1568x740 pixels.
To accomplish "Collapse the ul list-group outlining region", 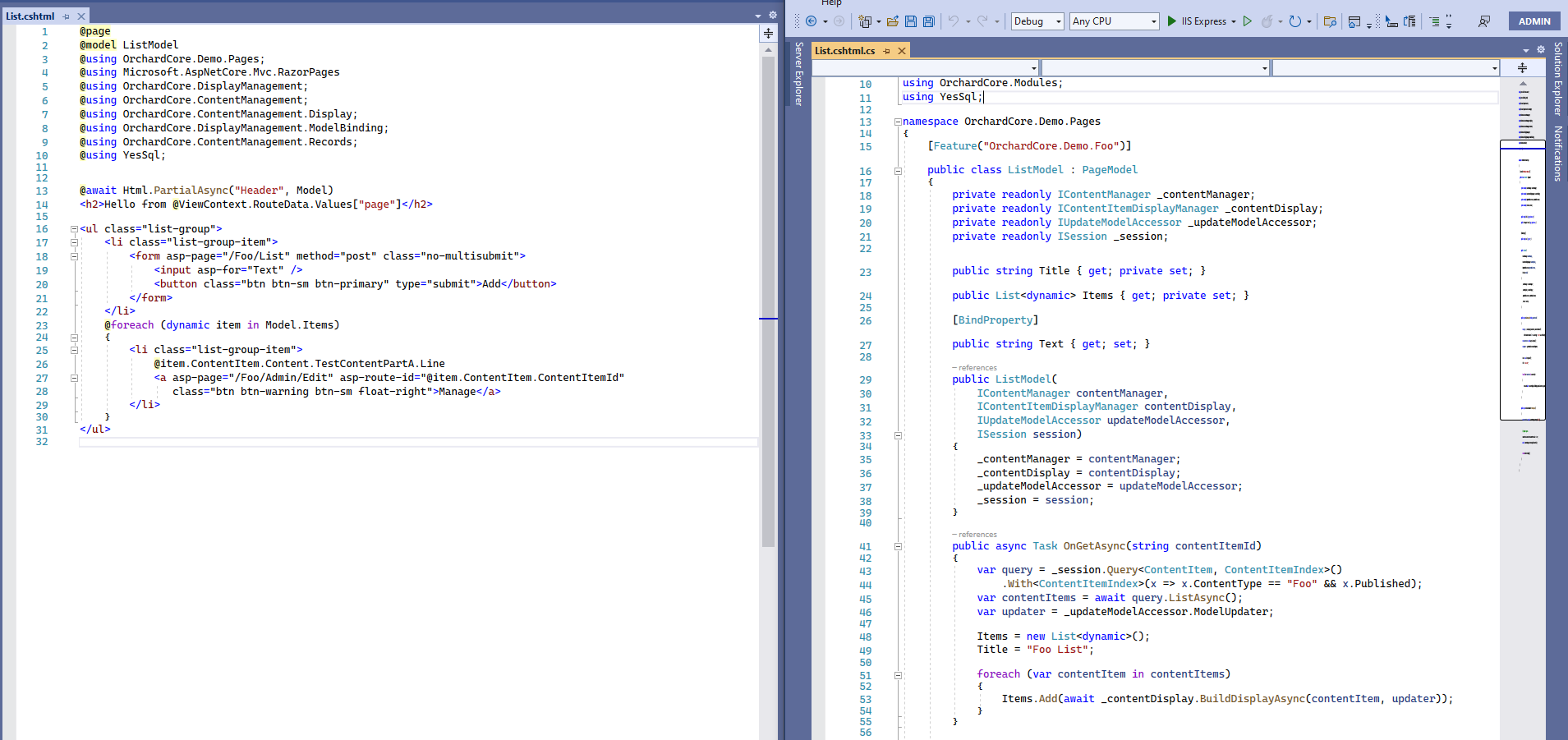I will click(74, 229).
